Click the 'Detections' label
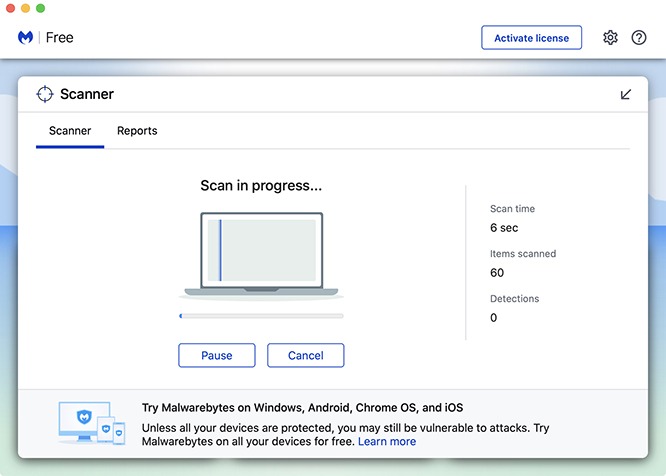This screenshot has width=666, height=476. click(514, 299)
